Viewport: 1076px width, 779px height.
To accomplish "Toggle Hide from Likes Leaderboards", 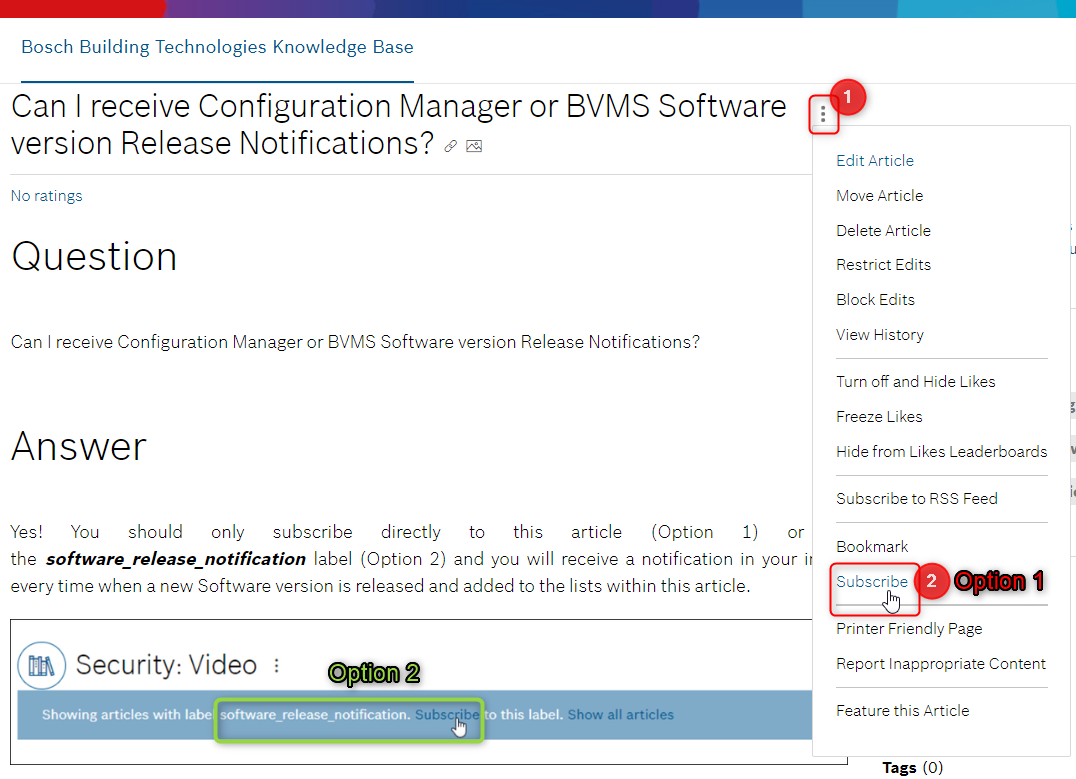I will click(x=941, y=451).
